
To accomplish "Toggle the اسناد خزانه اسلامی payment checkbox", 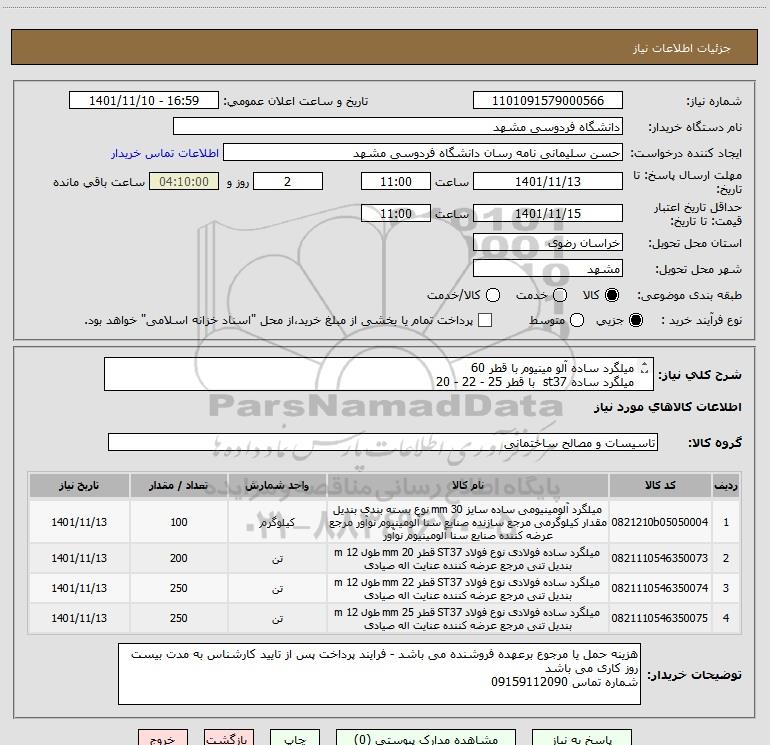I will click(485, 320).
